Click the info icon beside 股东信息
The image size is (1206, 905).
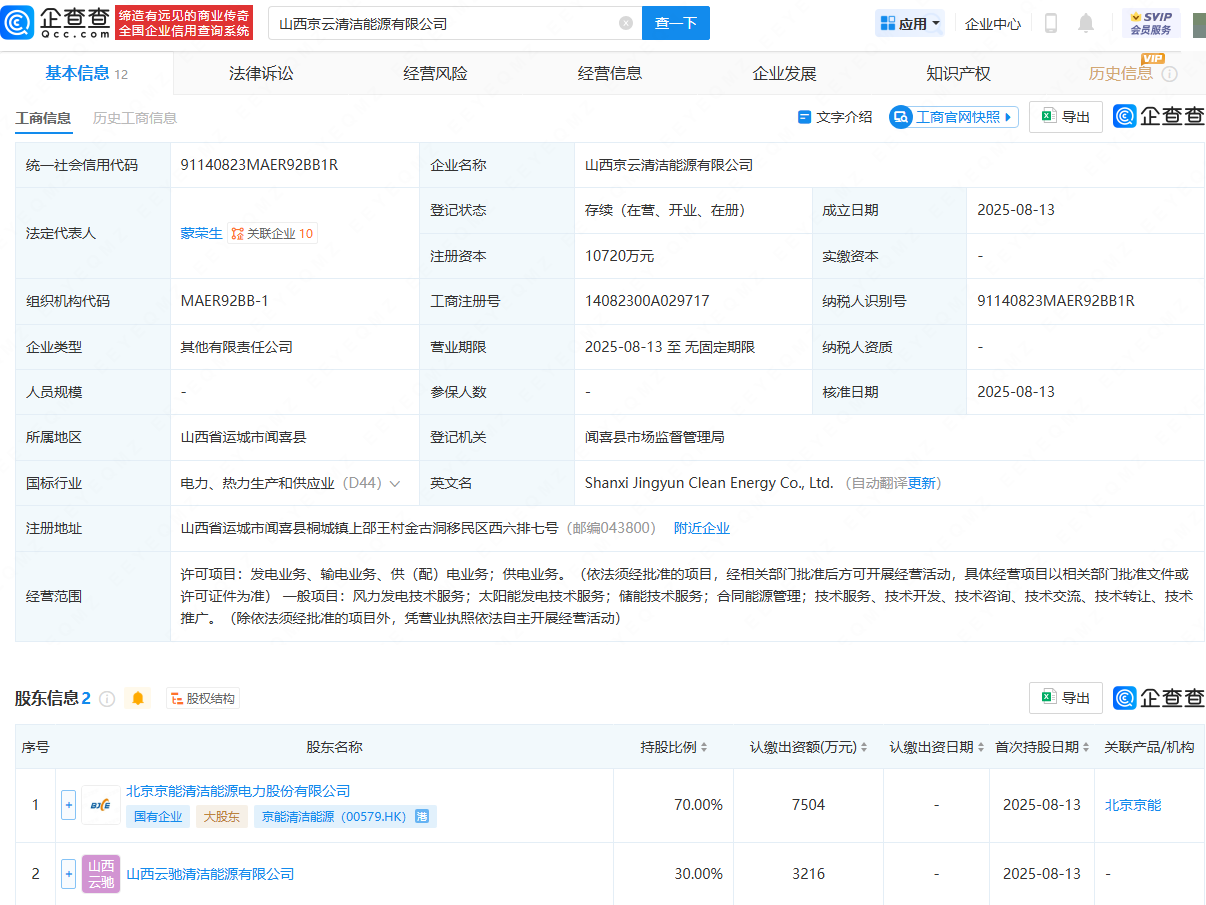click(107, 698)
